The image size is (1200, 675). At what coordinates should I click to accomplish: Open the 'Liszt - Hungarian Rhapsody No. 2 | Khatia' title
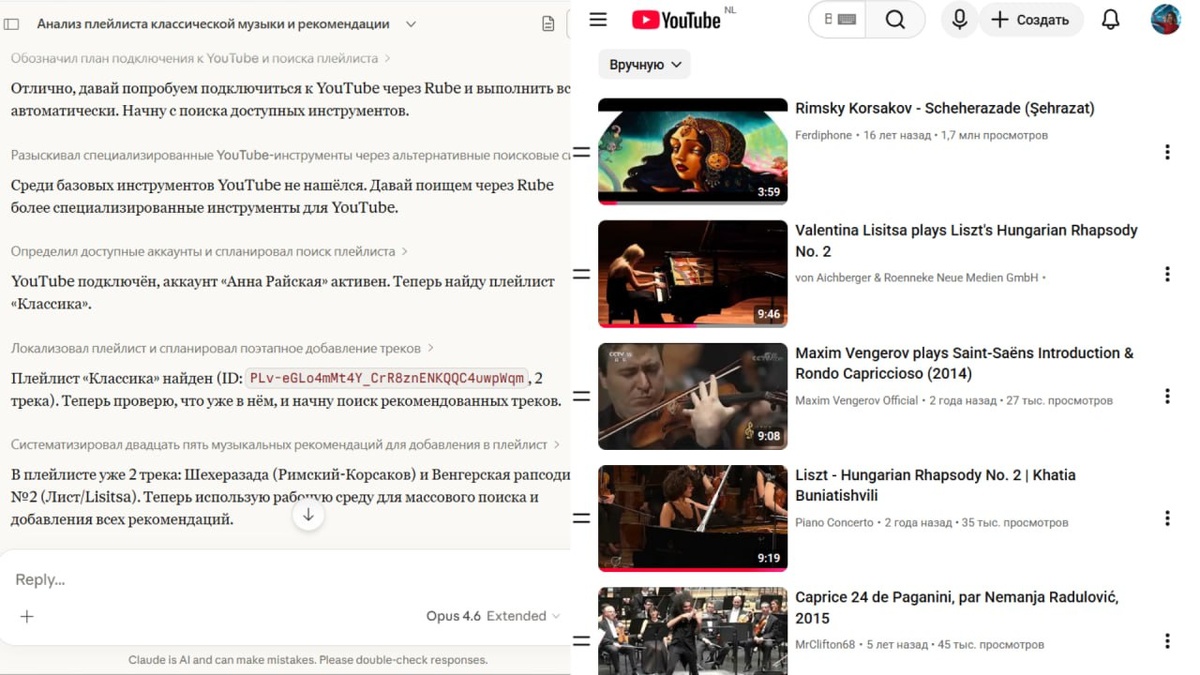point(935,485)
